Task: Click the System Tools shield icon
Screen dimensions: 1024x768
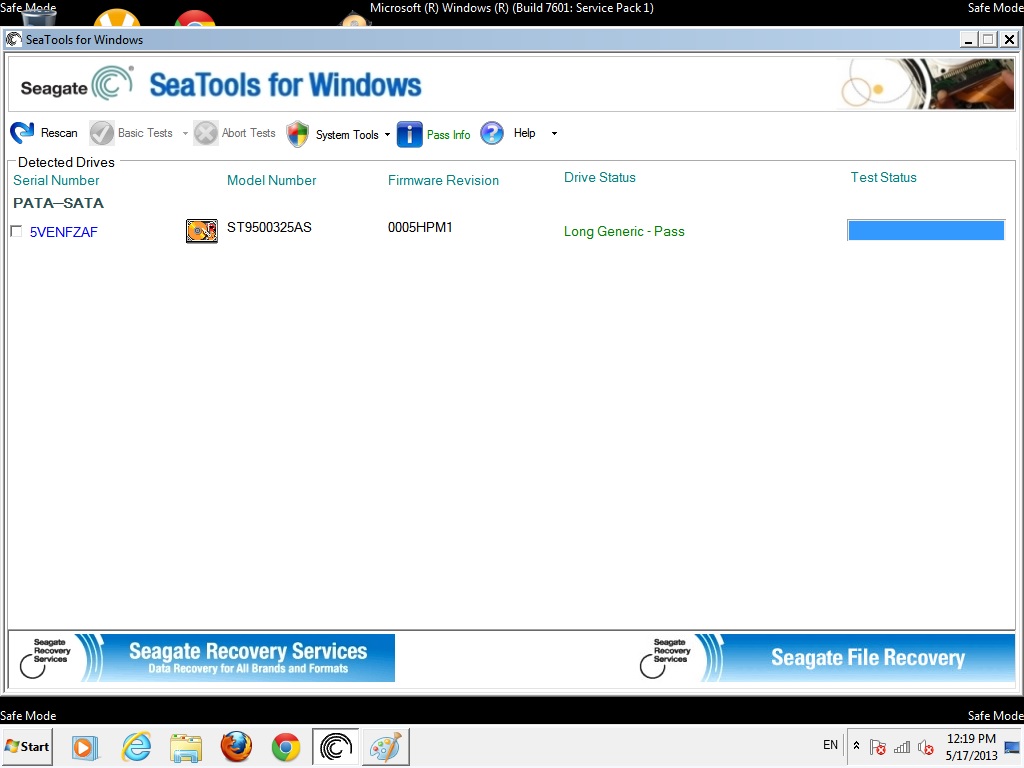Action: [297, 134]
